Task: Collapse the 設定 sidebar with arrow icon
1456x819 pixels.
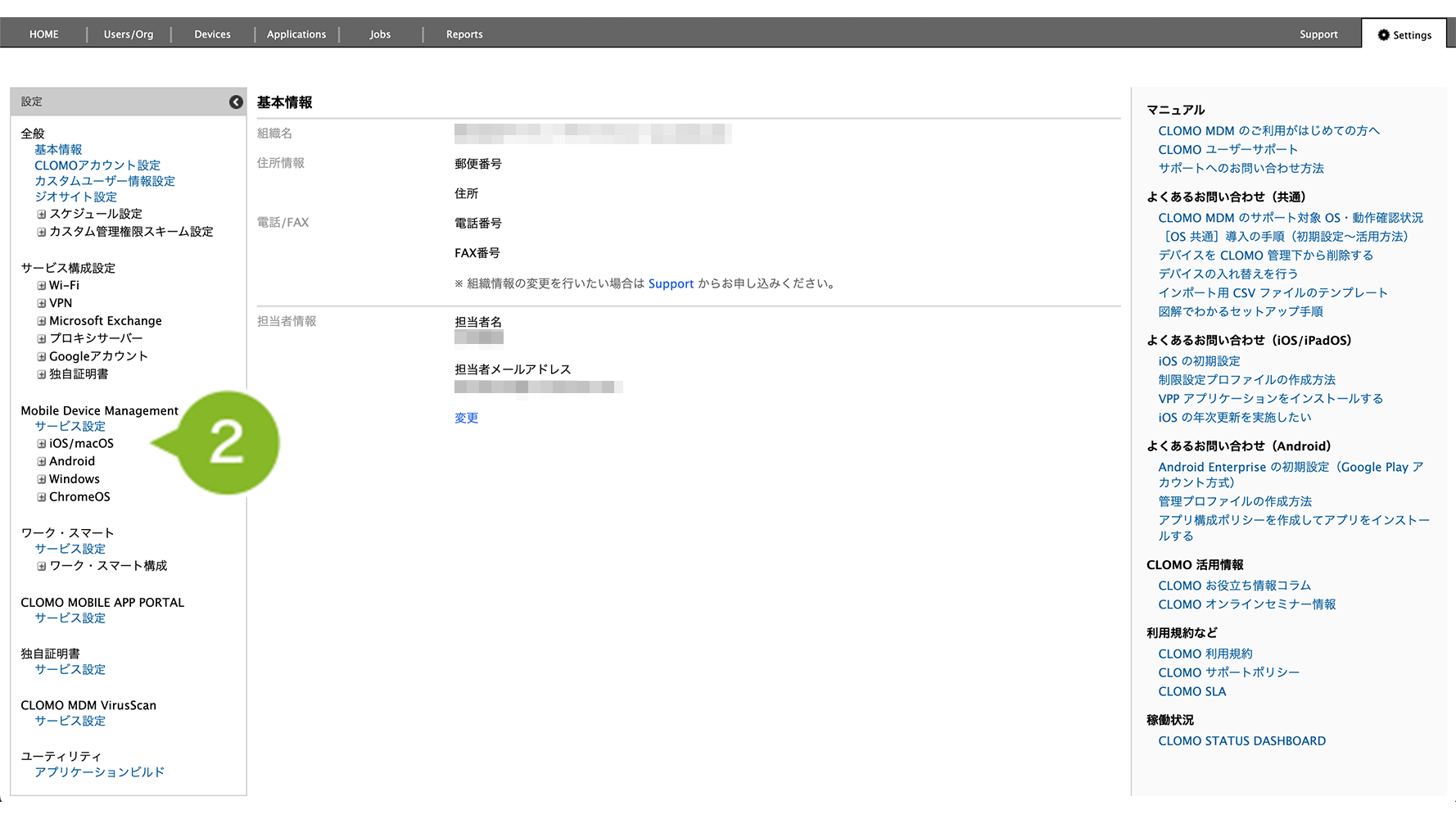Action: pos(236,102)
